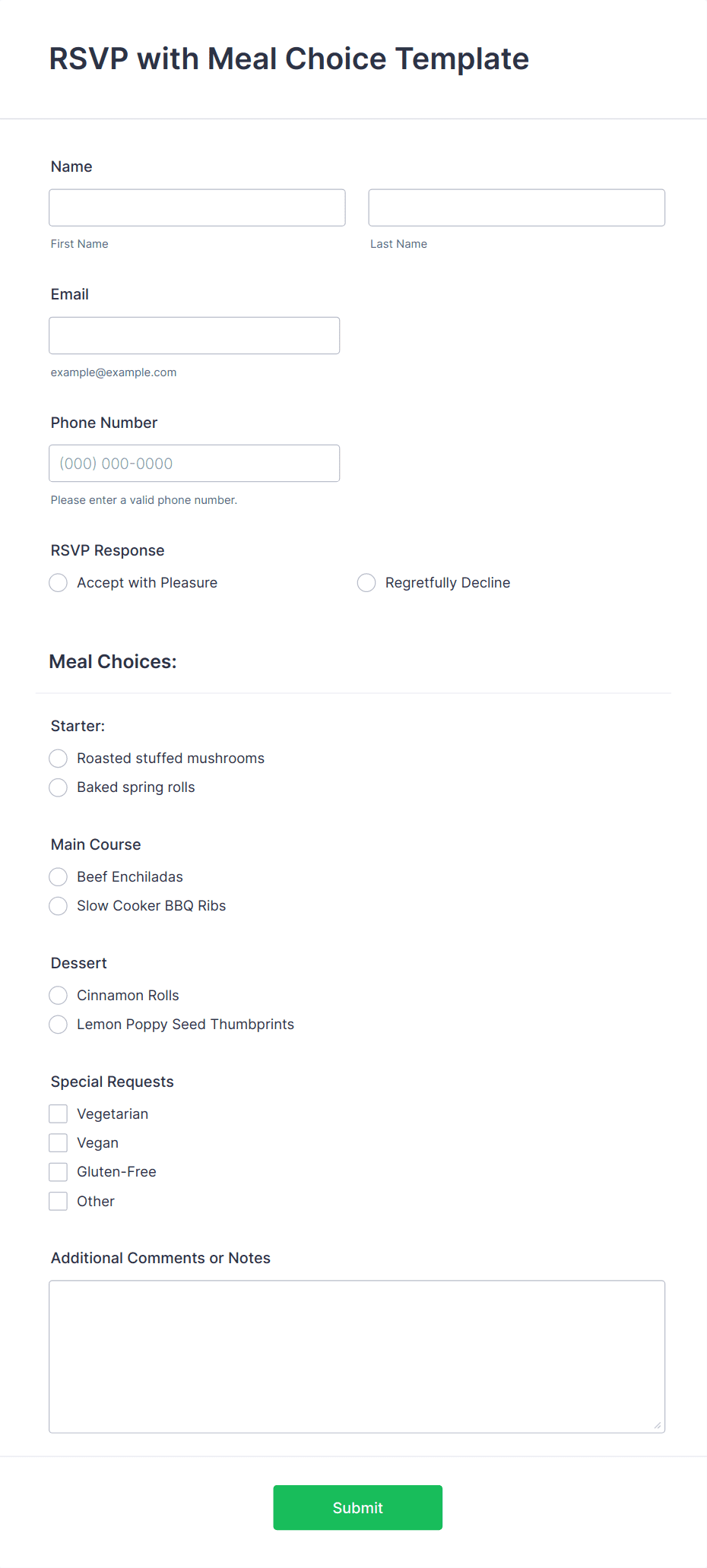
Task: Click the First Name input field
Action: 197,207
